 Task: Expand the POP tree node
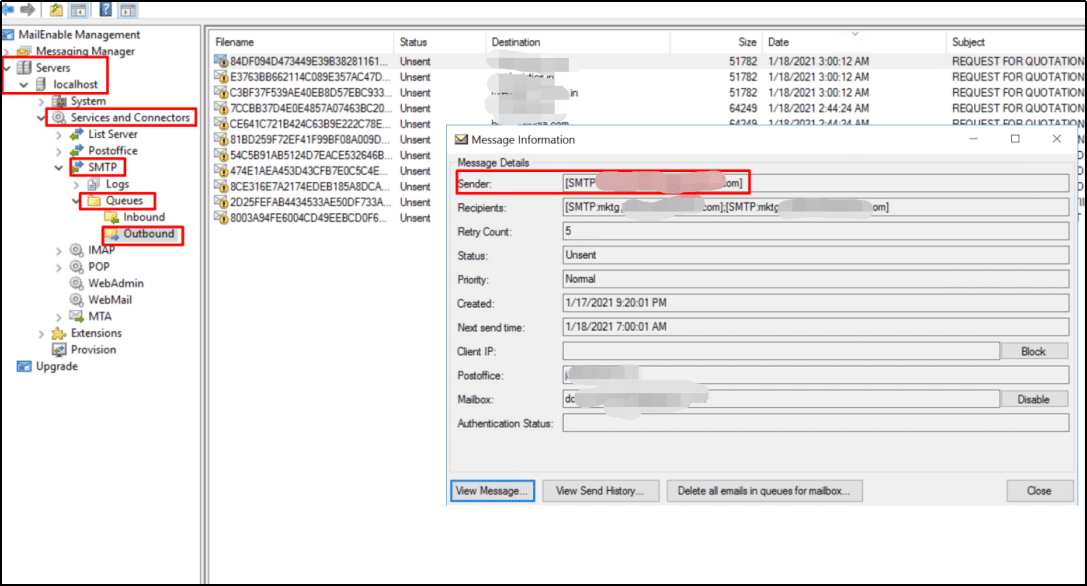pos(59,267)
